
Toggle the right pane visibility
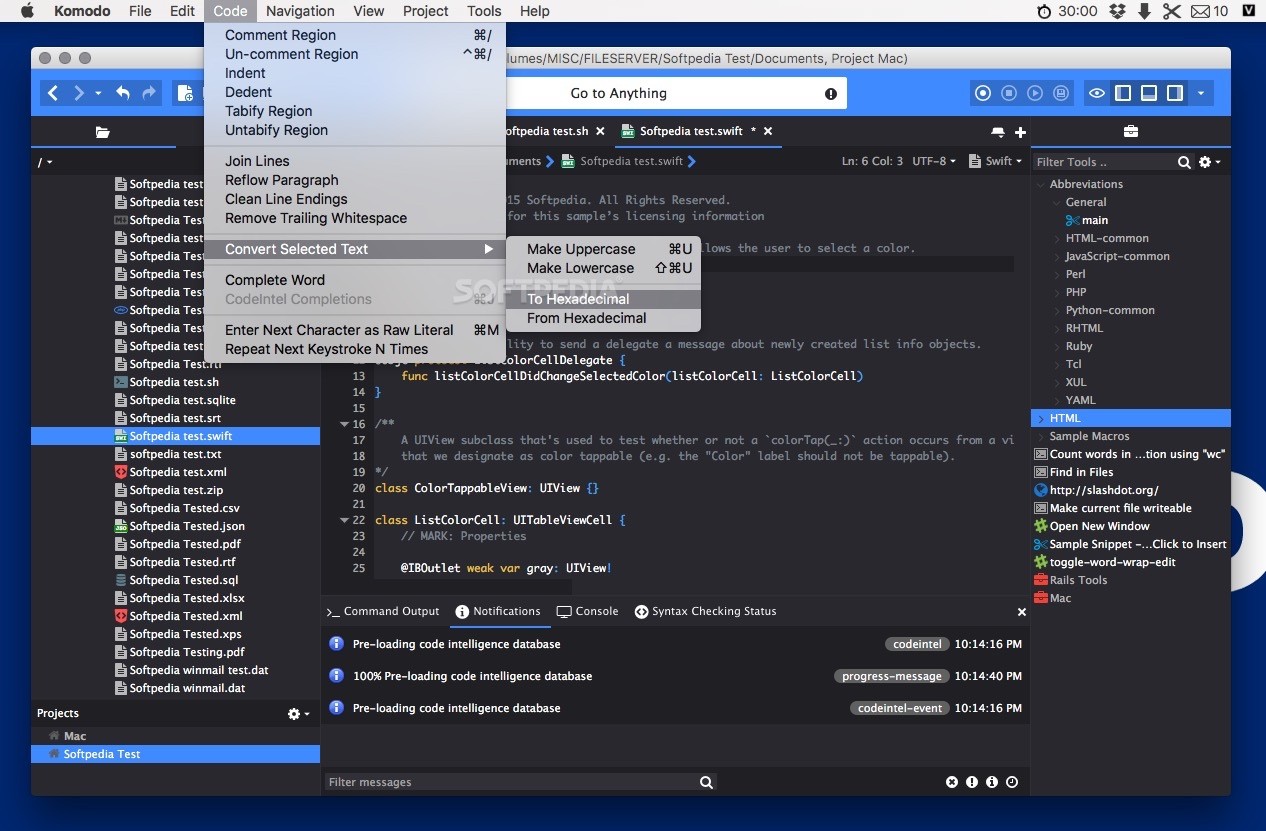tap(1174, 92)
